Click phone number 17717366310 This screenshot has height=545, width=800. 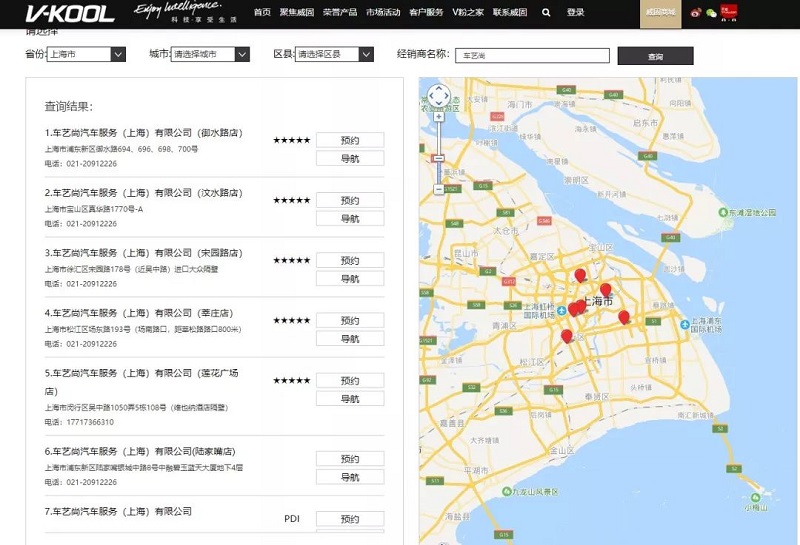(90, 422)
